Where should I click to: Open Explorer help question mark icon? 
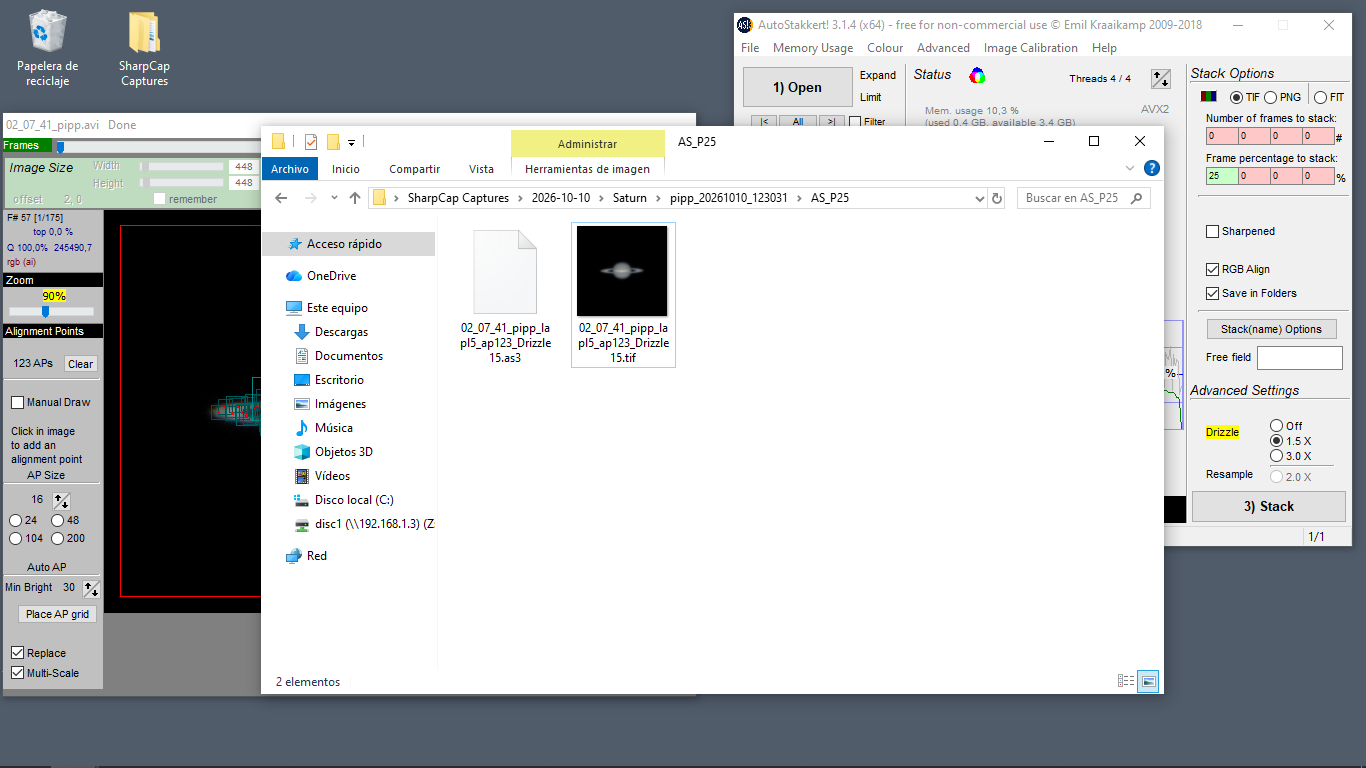click(1152, 169)
